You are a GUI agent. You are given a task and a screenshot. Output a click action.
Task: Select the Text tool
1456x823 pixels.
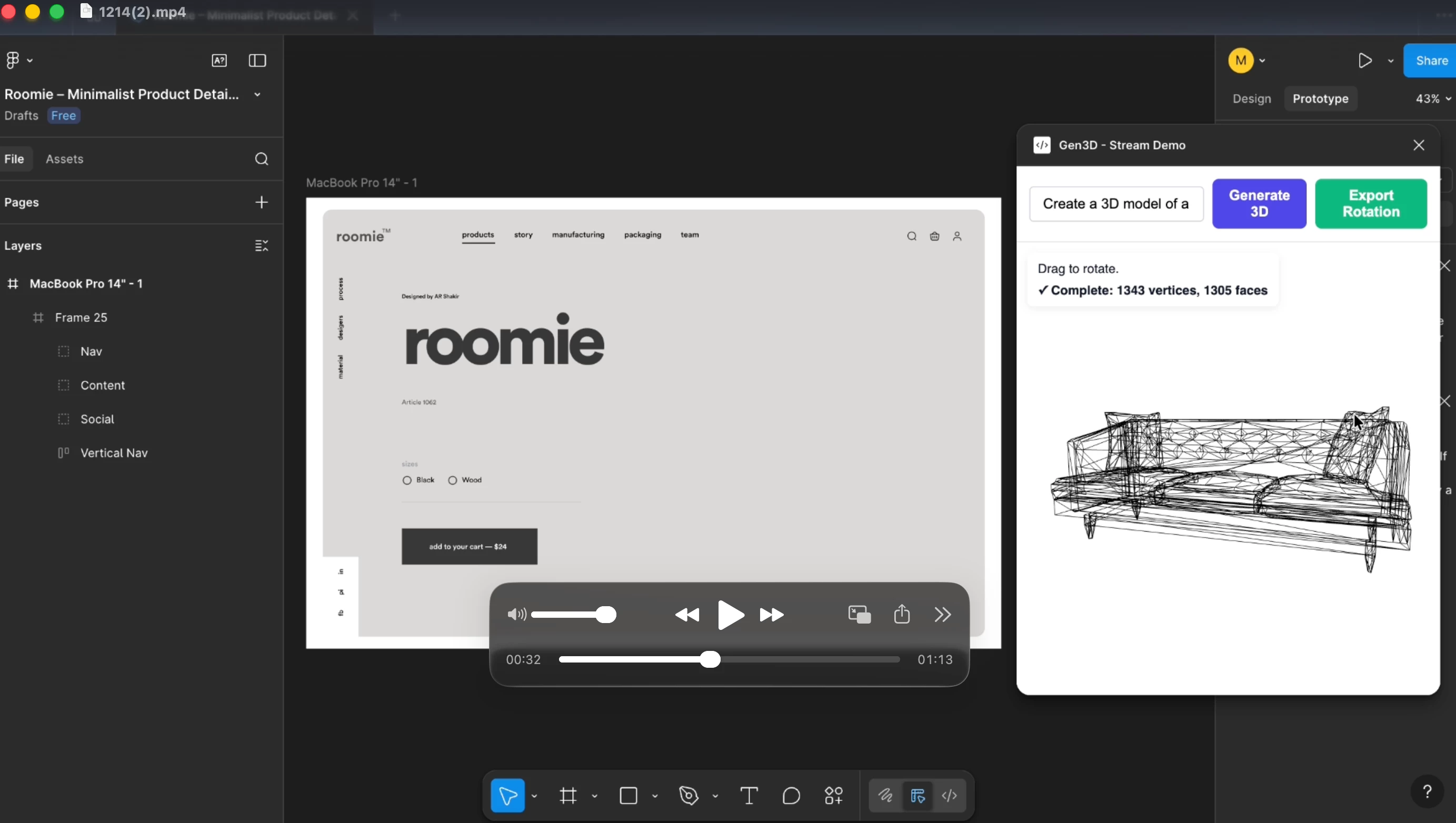(749, 795)
